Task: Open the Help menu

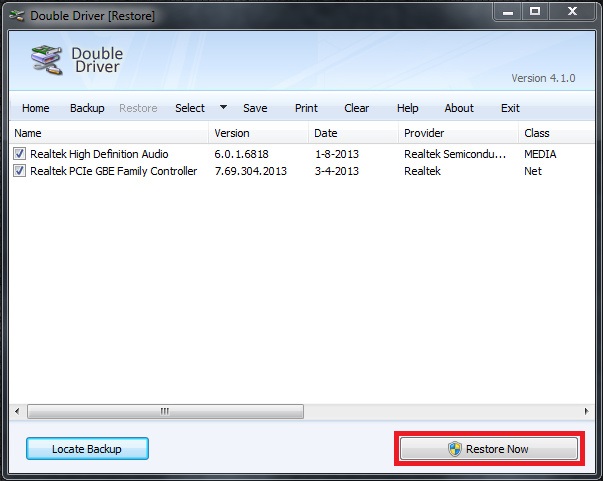Action: [407, 108]
